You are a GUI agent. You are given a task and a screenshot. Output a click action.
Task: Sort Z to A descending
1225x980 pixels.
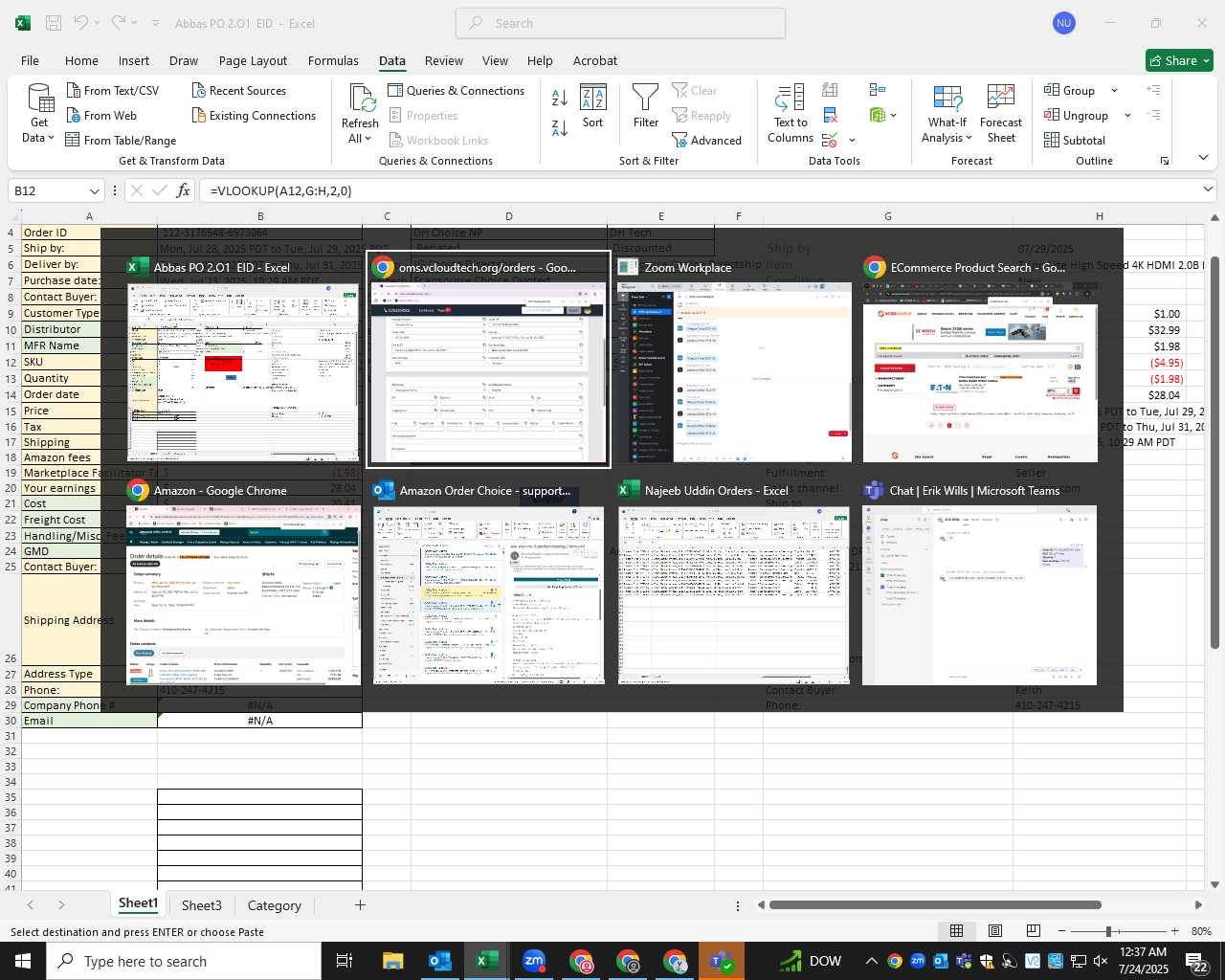(x=560, y=127)
